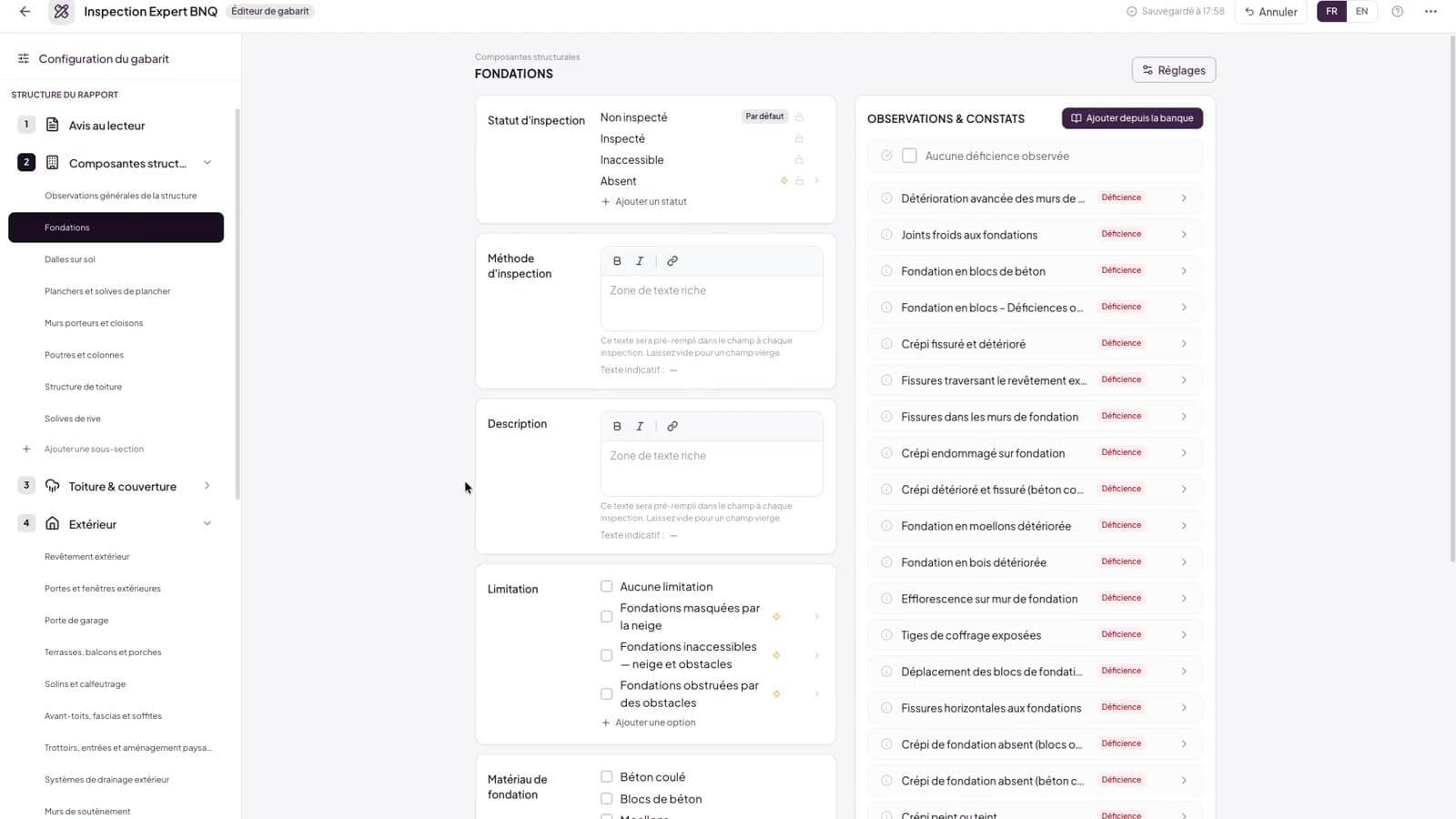Tick Fondations obstruées par des obstacles checkbox
This screenshot has height=819, width=1456.
tap(606, 694)
